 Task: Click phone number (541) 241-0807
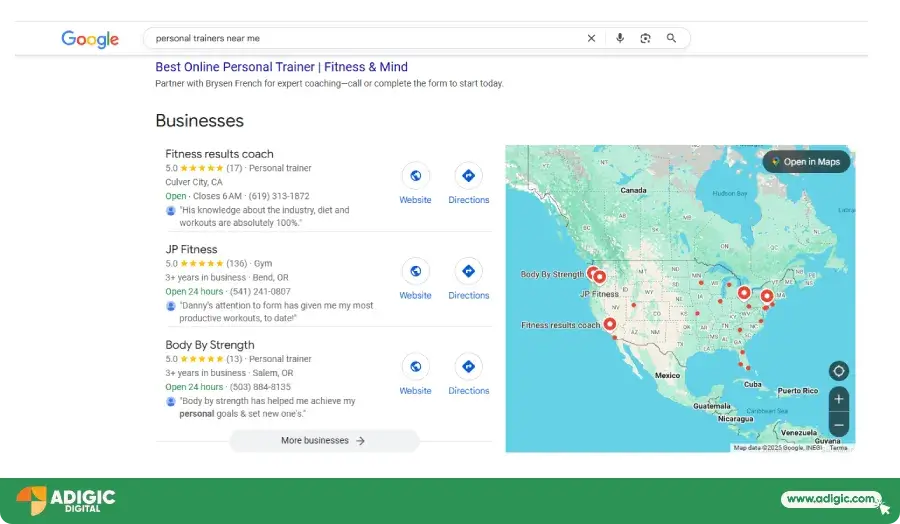(x=260, y=291)
